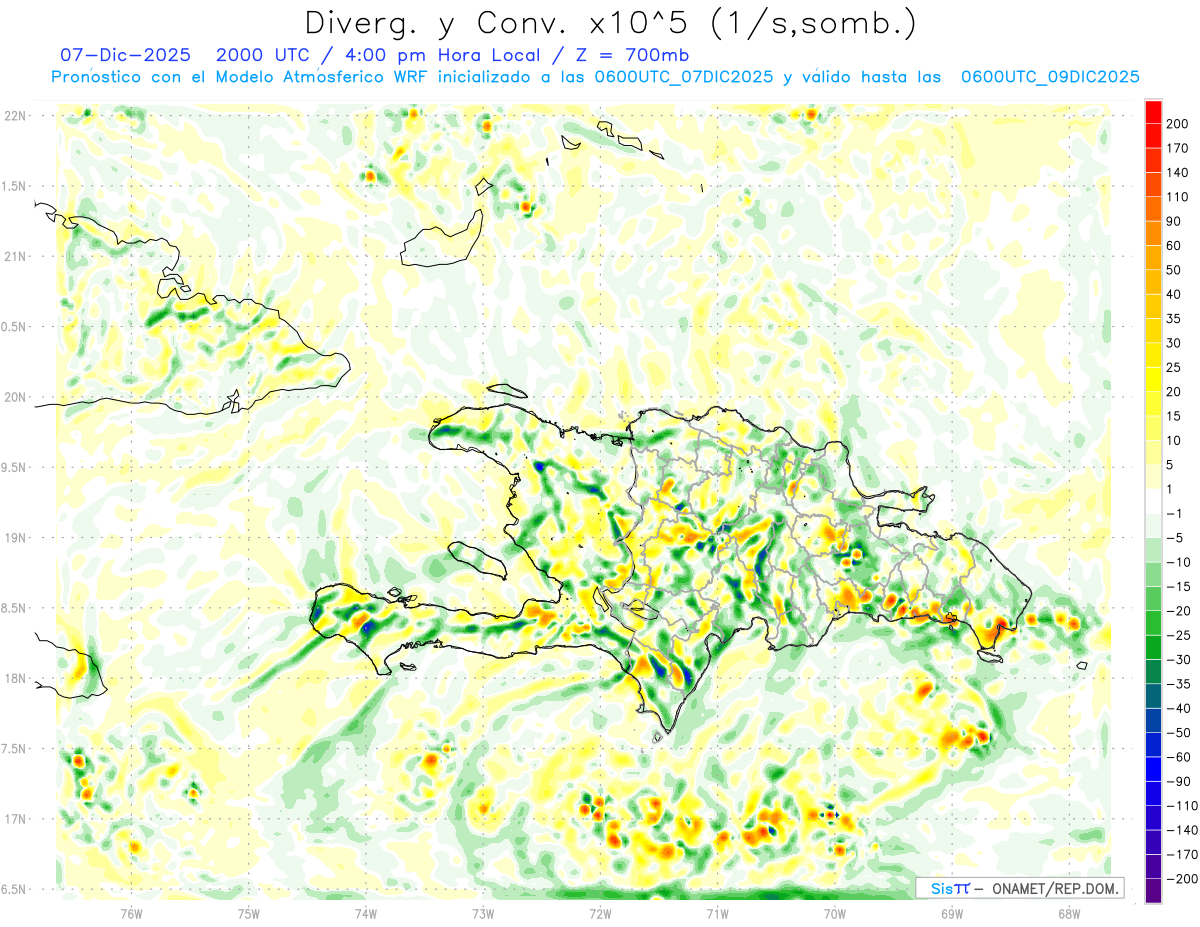Viewport: 1200px width, 927px height.
Task: Click the "71W" longitude label
Action: [717, 912]
